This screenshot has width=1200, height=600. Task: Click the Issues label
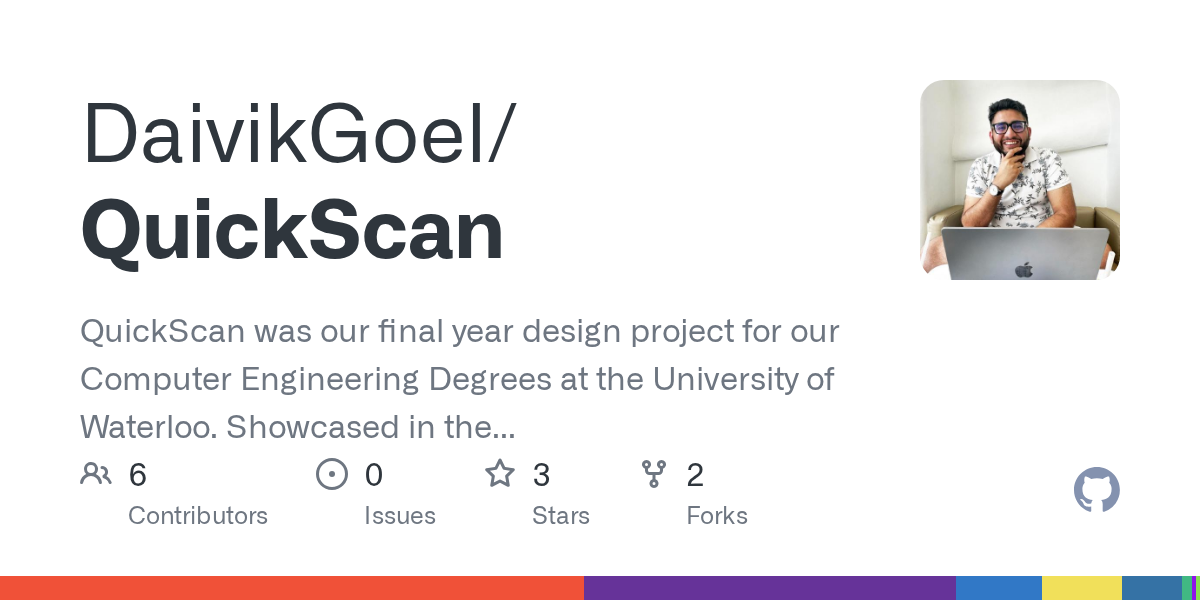399,516
